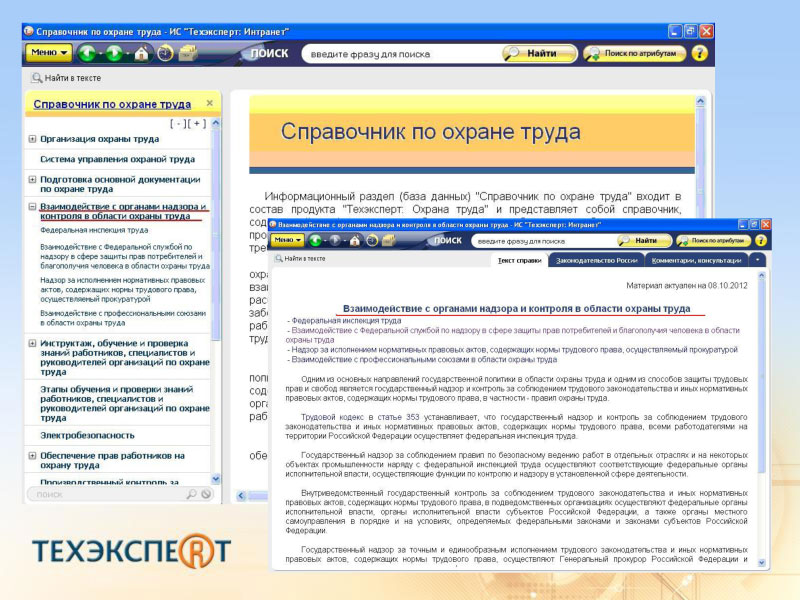Image resolution: width=800 pixels, height=600 pixels.
Task: Focus search phrase field in front window
Action: [x=543, y=241]
